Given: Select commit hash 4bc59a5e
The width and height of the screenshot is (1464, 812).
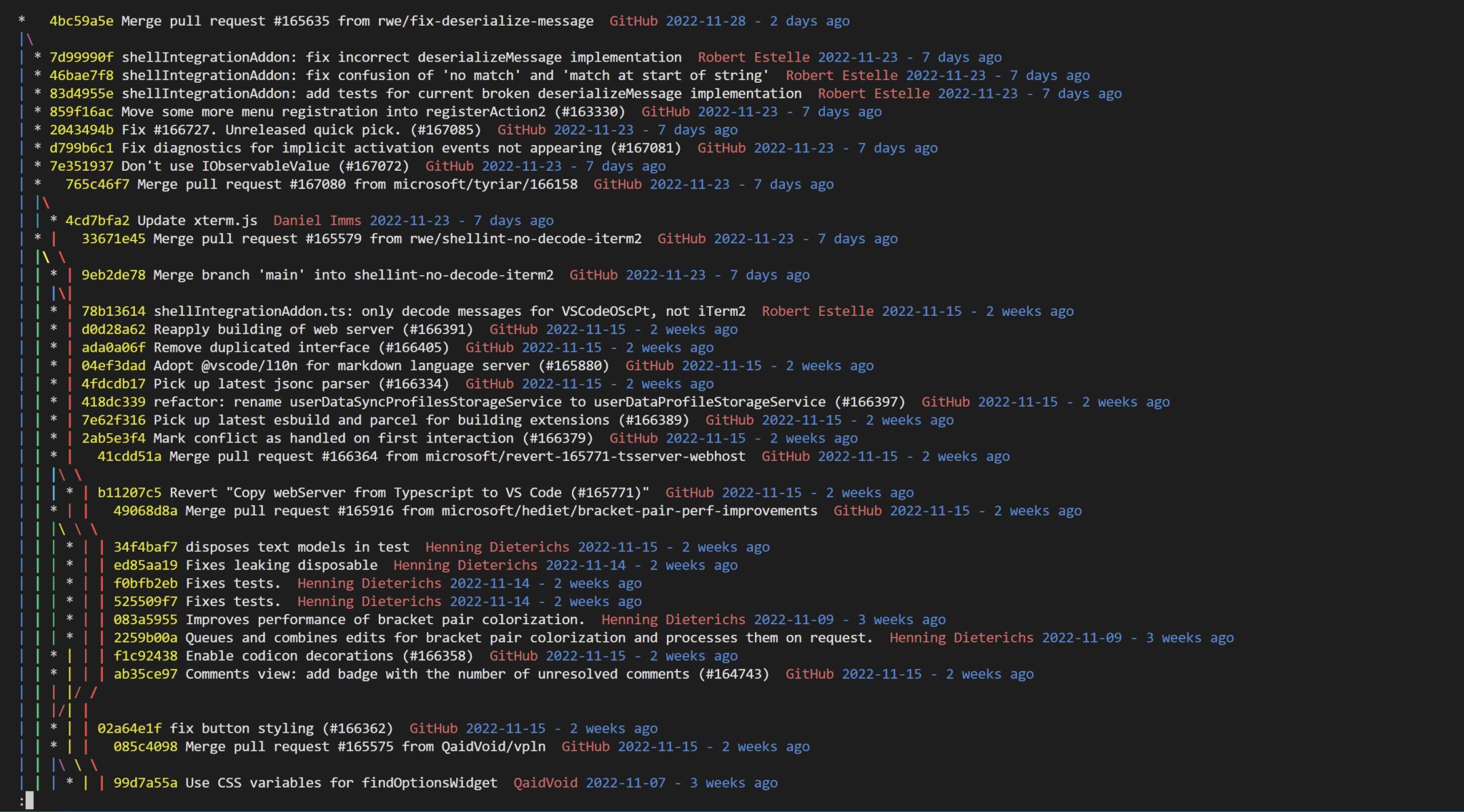Looking at the screenshot, I should pos(81,21).
